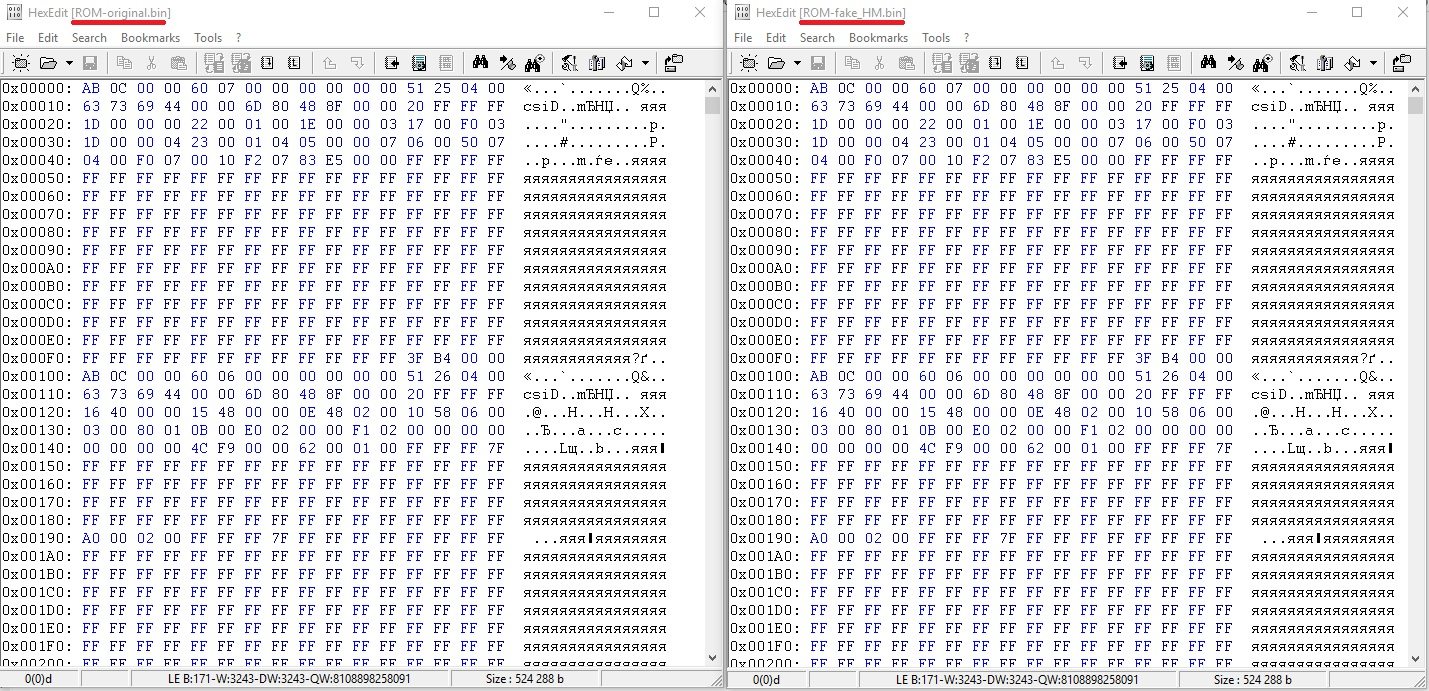Click paint bucket icon in ROM-fake_HM window
1429x691 pixels.
(x=1352, y=63)
